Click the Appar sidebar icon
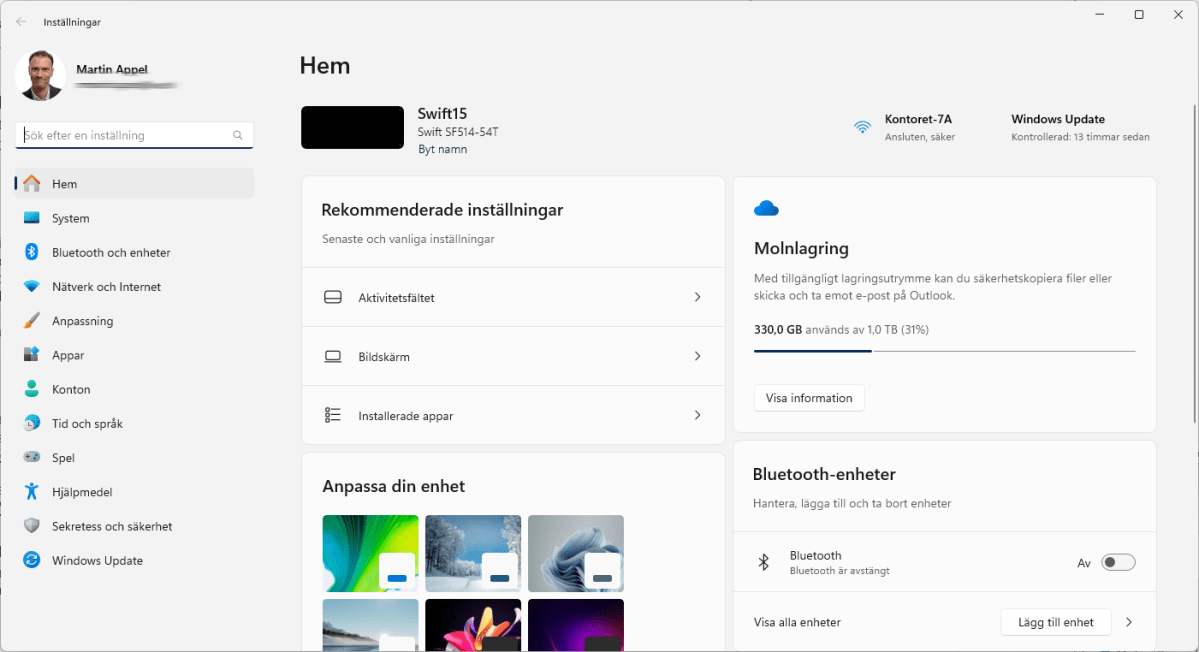1199x652 pixels. click(x=30, y=354)
